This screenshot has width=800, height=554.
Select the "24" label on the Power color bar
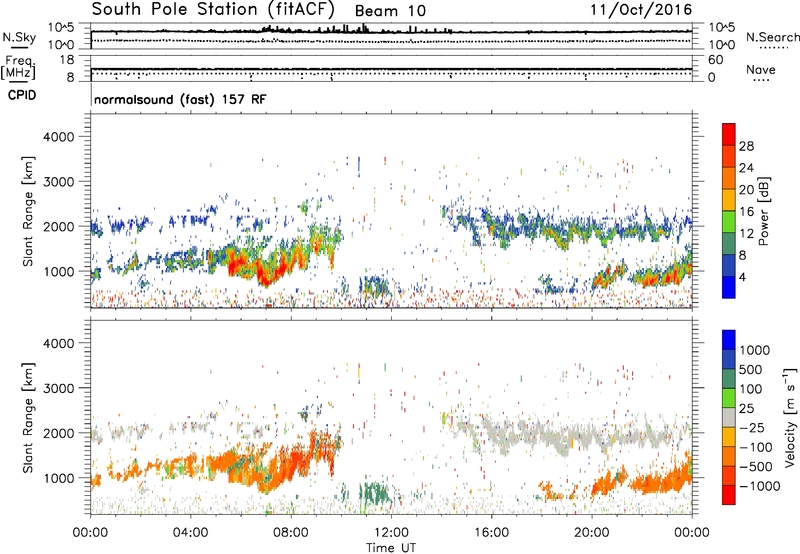coord(746,168)
